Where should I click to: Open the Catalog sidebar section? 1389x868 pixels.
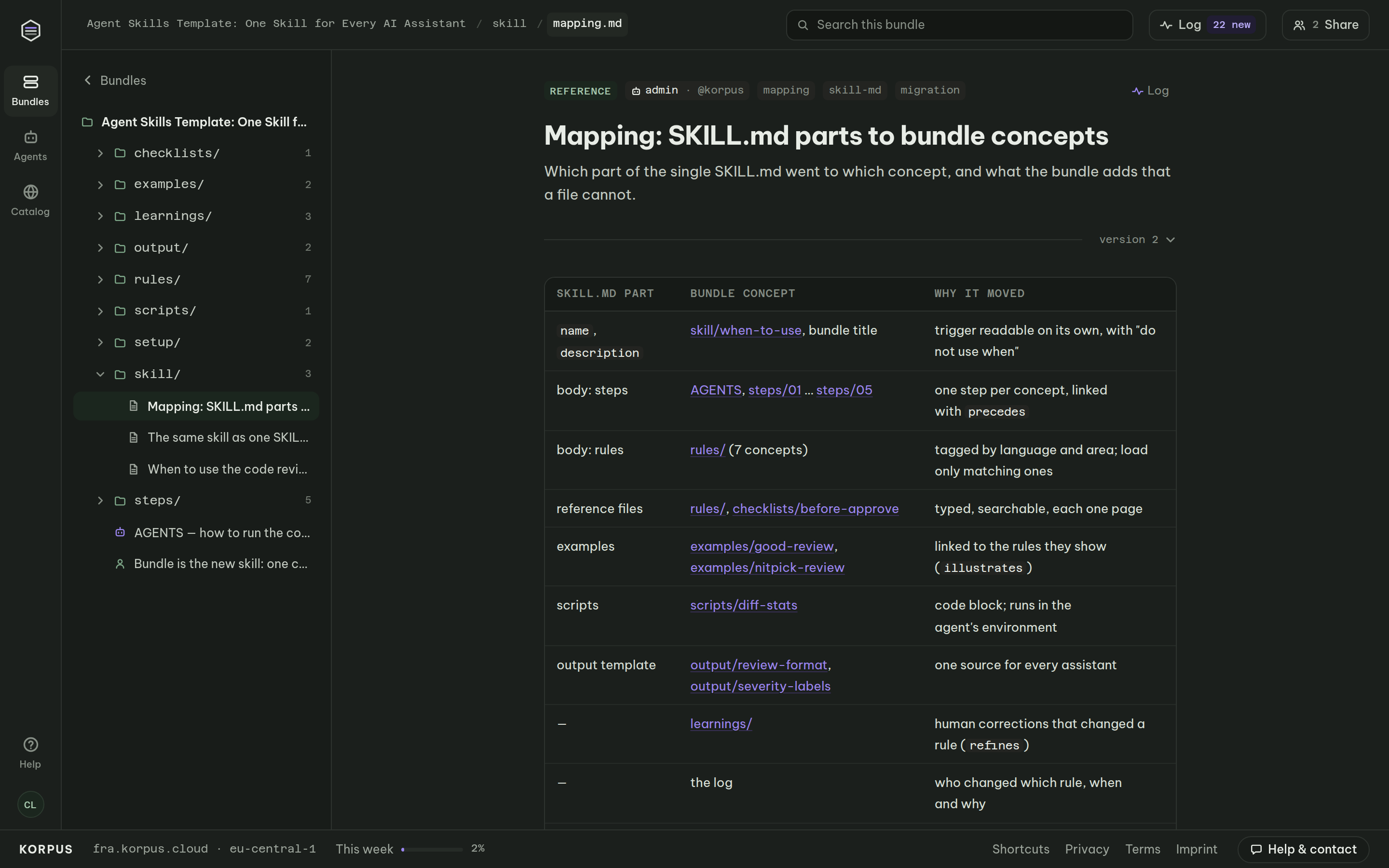(30, 200)
